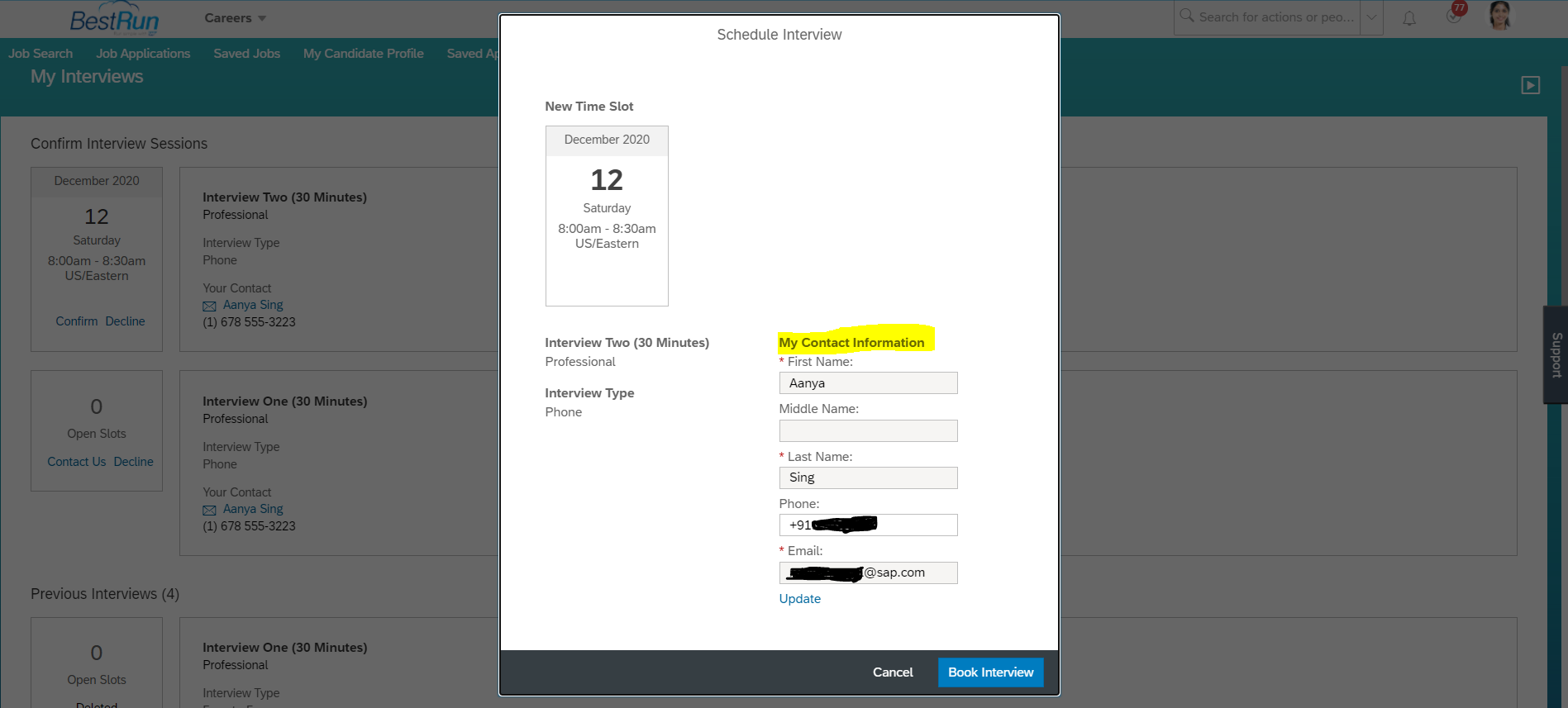Viewport: 1568px width, 708px height.
Task: Open the BestRun home logo
Action: pos(114,20)
